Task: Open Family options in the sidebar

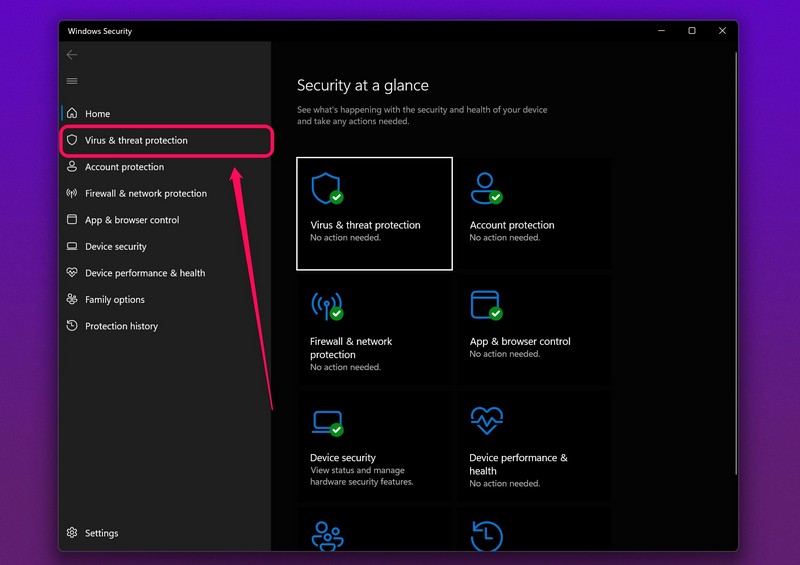Action: (114, 300)
